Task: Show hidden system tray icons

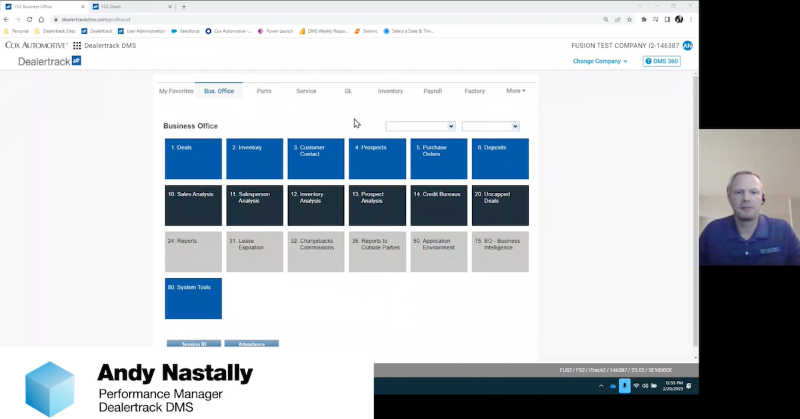Action: (601, 386)
